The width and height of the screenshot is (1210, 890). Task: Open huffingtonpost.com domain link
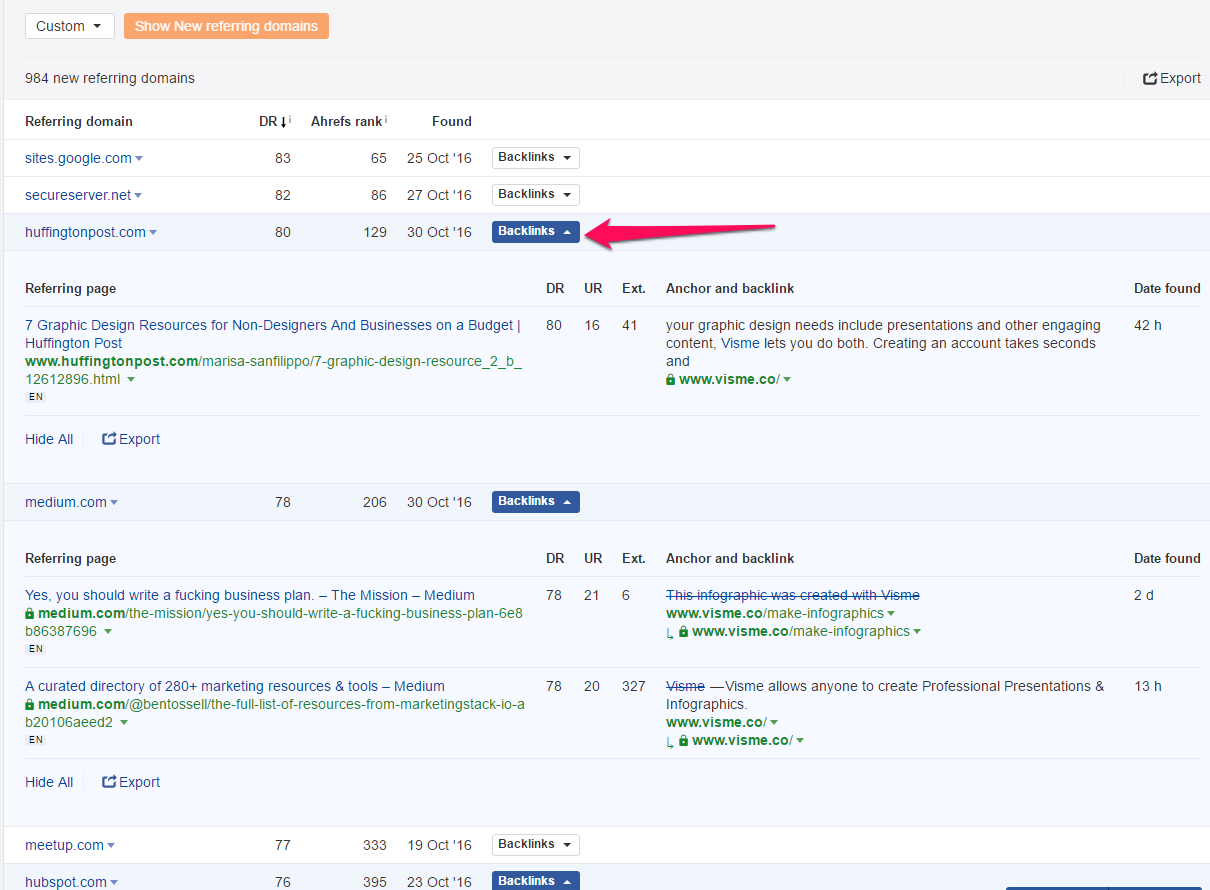pos(85,232)
